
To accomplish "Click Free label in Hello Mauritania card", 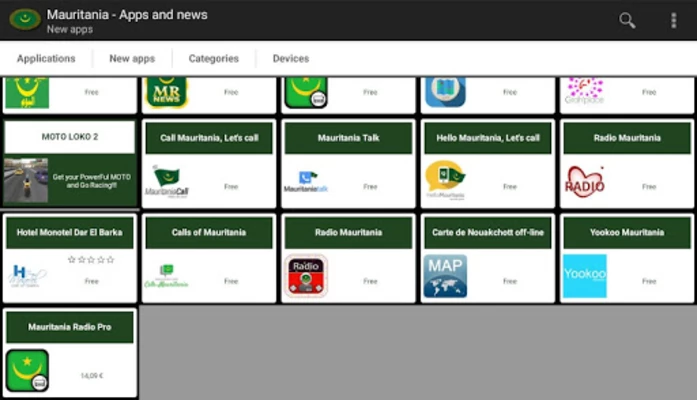I will 510,187.
